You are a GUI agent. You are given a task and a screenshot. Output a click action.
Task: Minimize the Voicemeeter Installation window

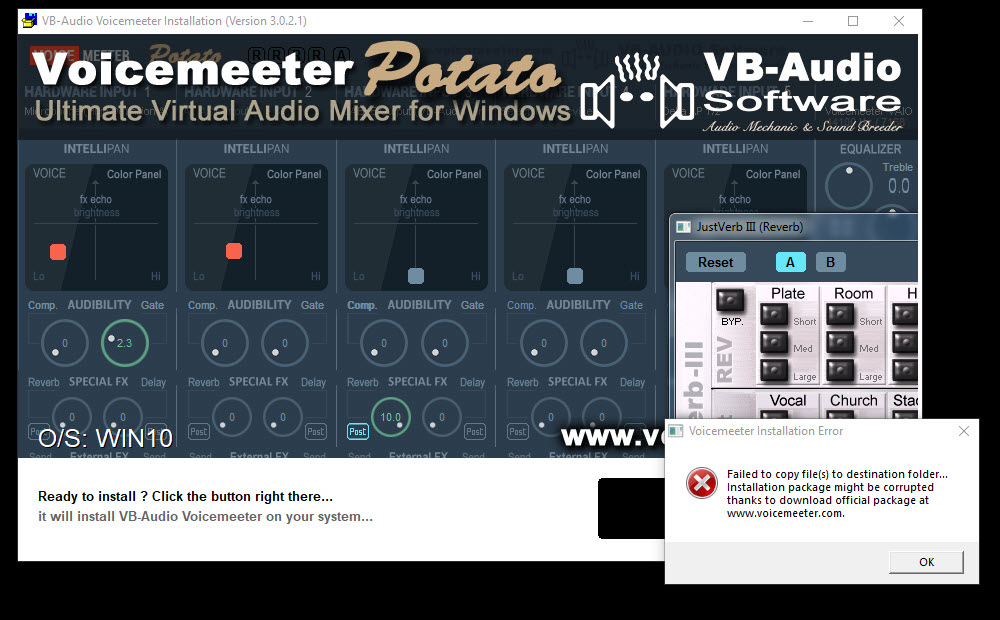click(x=807, y=21)
